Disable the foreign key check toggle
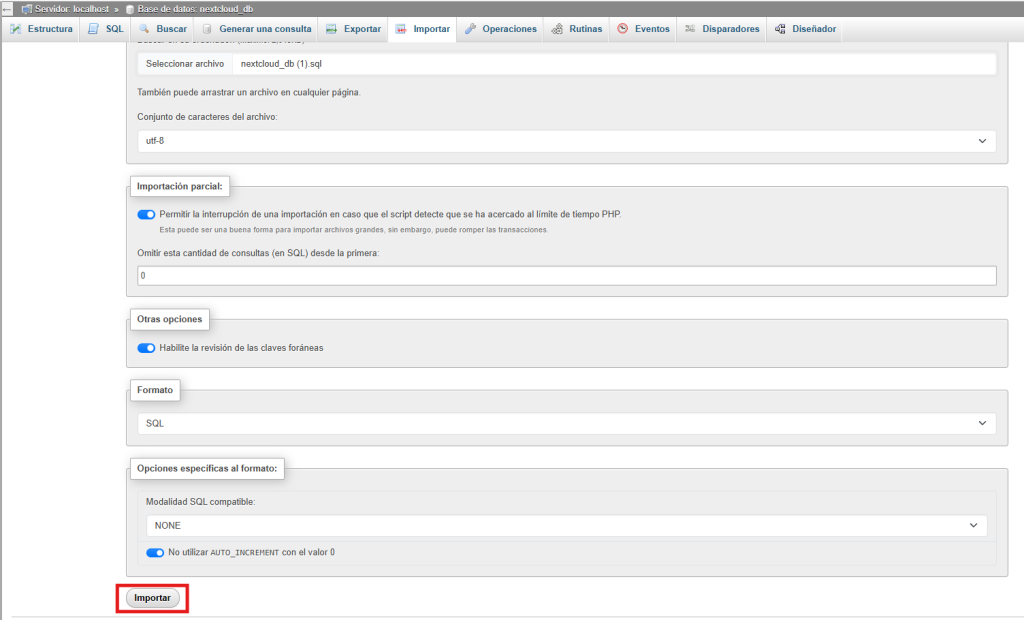 click(146, 348)
